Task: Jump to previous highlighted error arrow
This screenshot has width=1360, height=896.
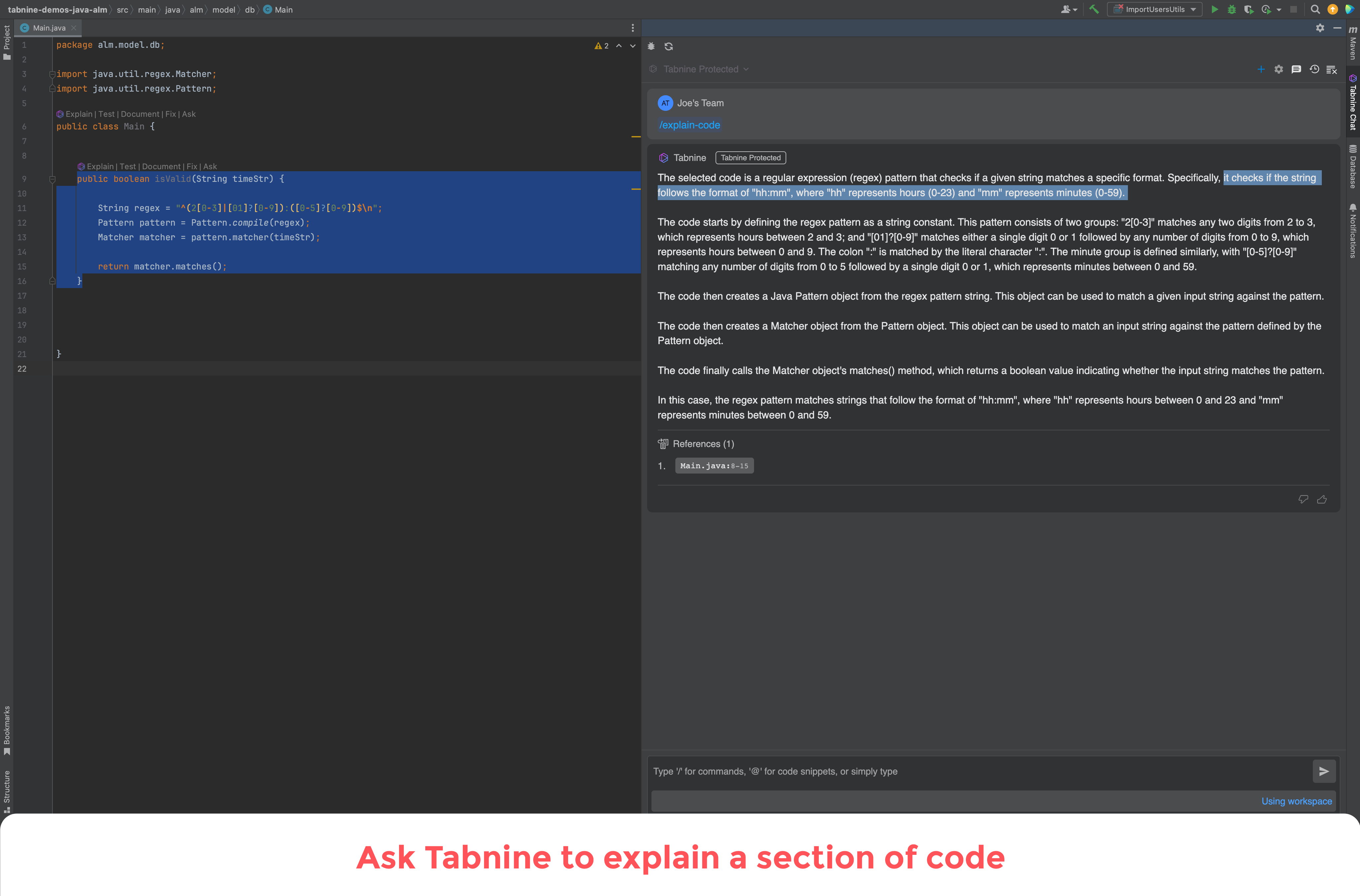Action: tap(619, 46)
